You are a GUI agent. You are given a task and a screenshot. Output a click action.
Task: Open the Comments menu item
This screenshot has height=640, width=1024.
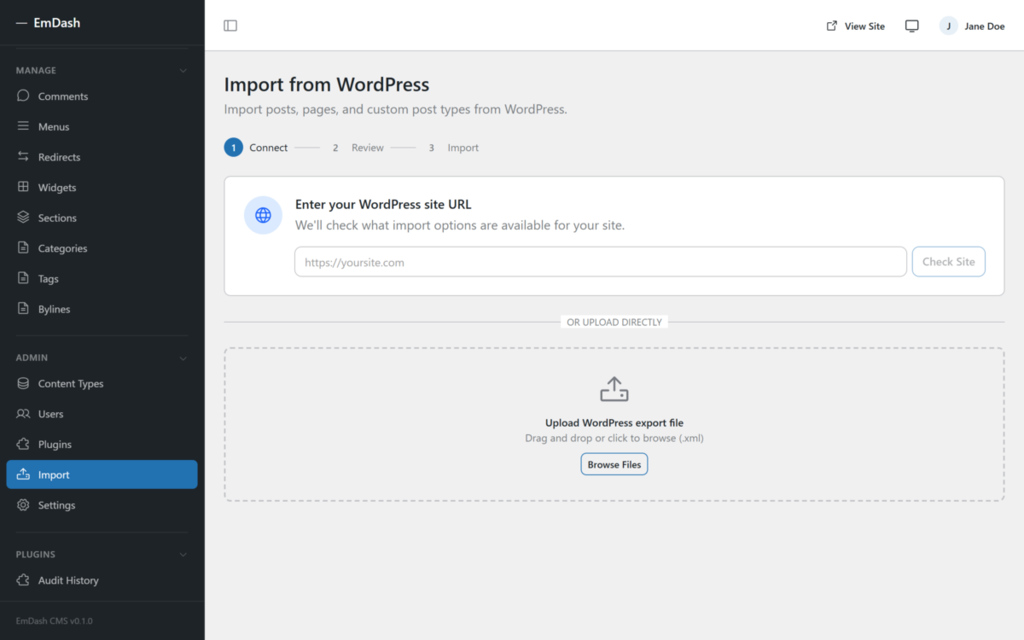(102, 96)
